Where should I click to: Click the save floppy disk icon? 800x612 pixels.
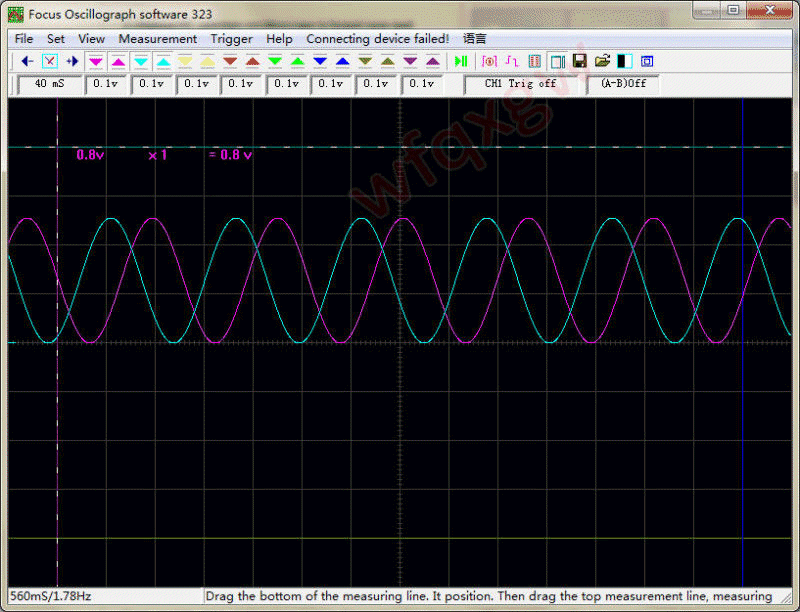[580, 61]
